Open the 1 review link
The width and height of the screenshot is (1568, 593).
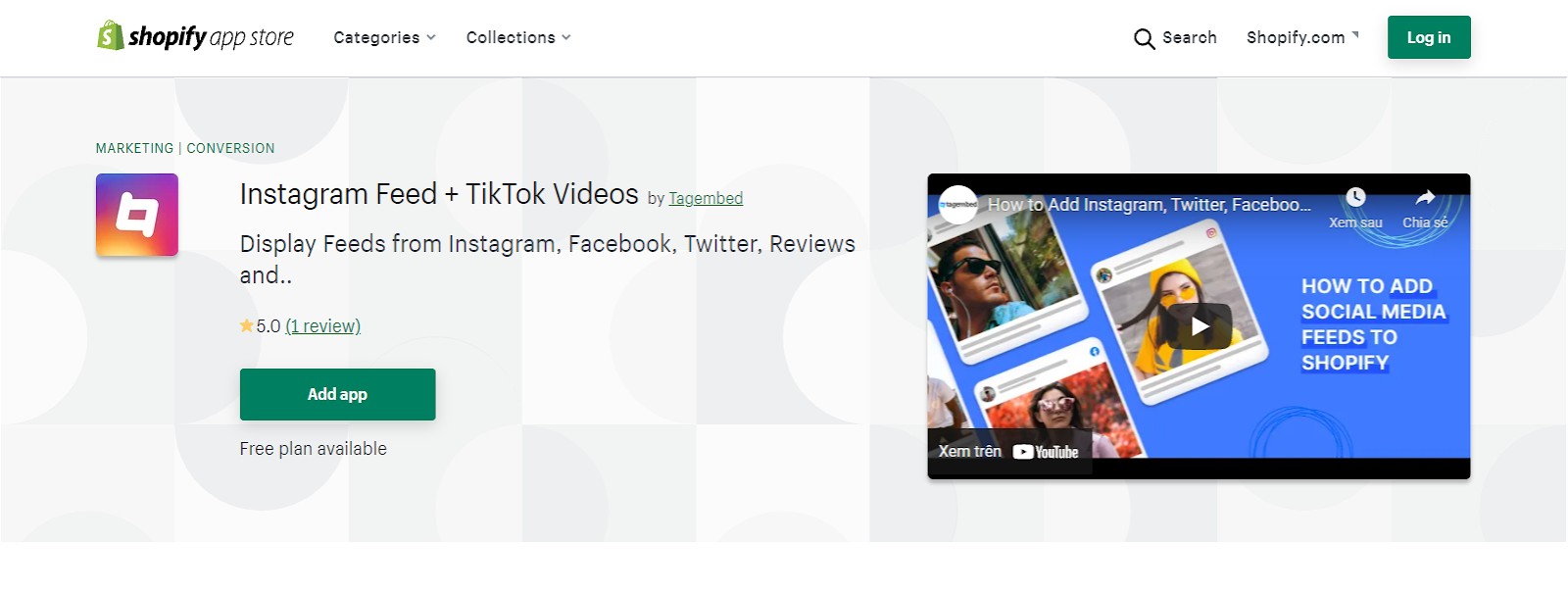pos(323,326)
